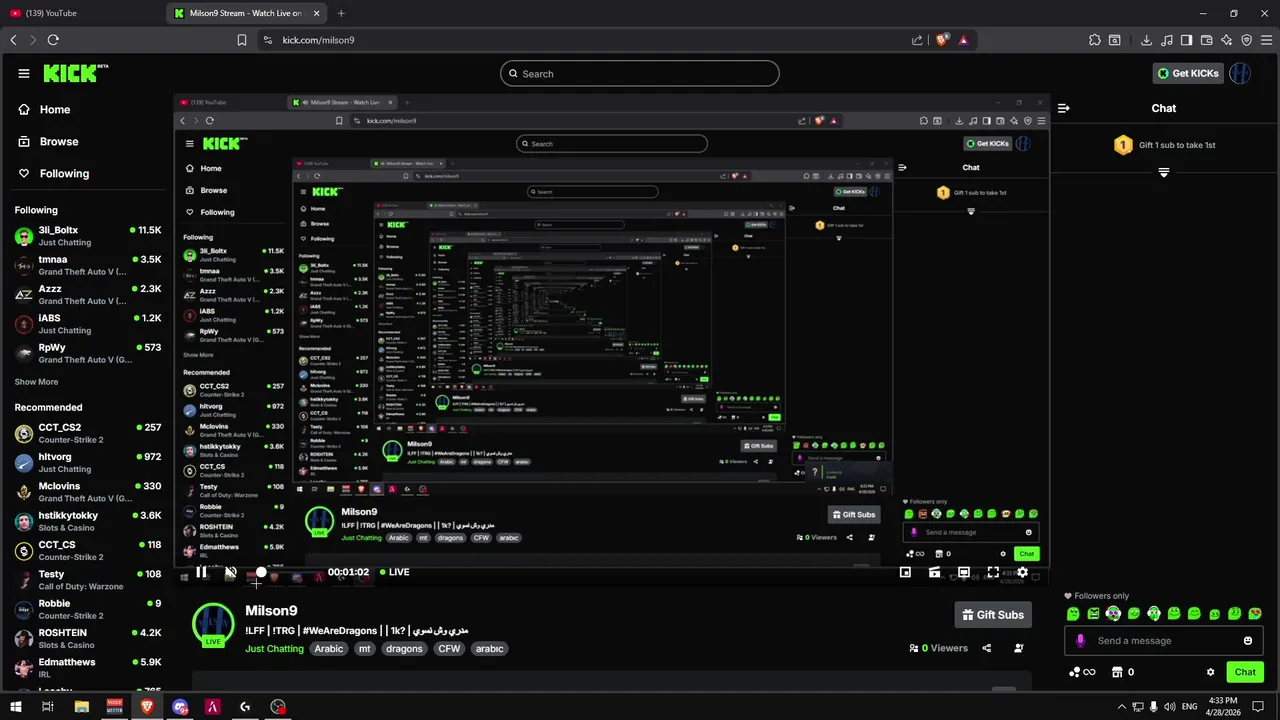1280x720 pixels.
Task: Pause the live stream
Action: [x=201, y=572]
